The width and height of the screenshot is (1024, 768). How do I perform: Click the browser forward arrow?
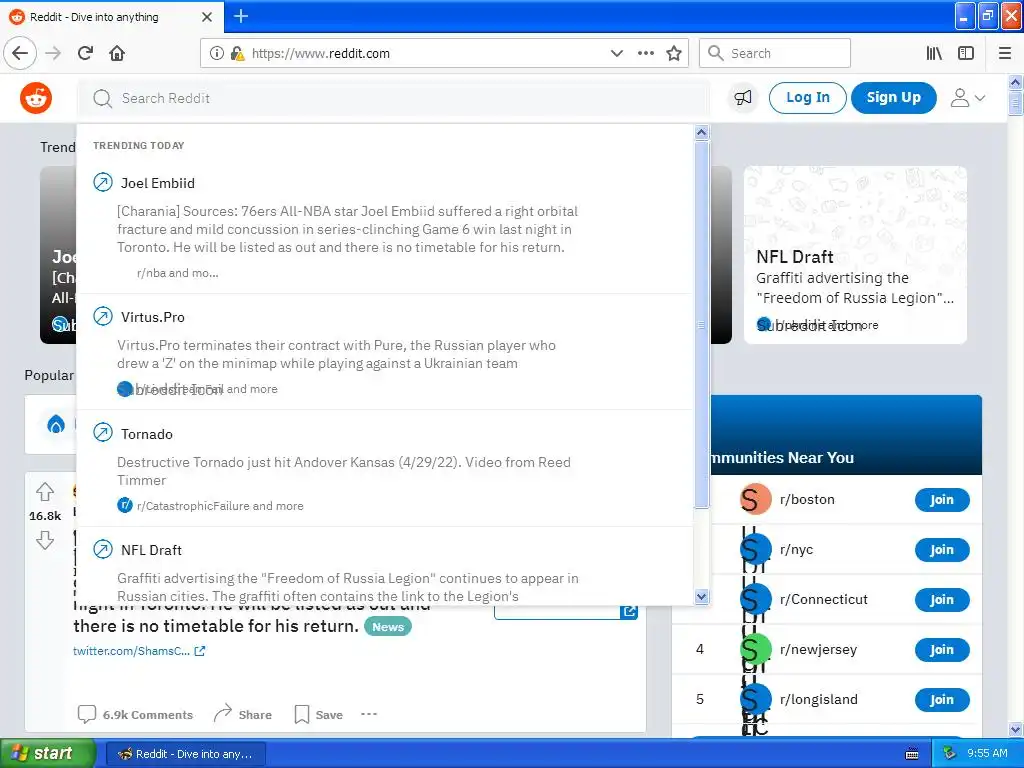tap(53, 53)
